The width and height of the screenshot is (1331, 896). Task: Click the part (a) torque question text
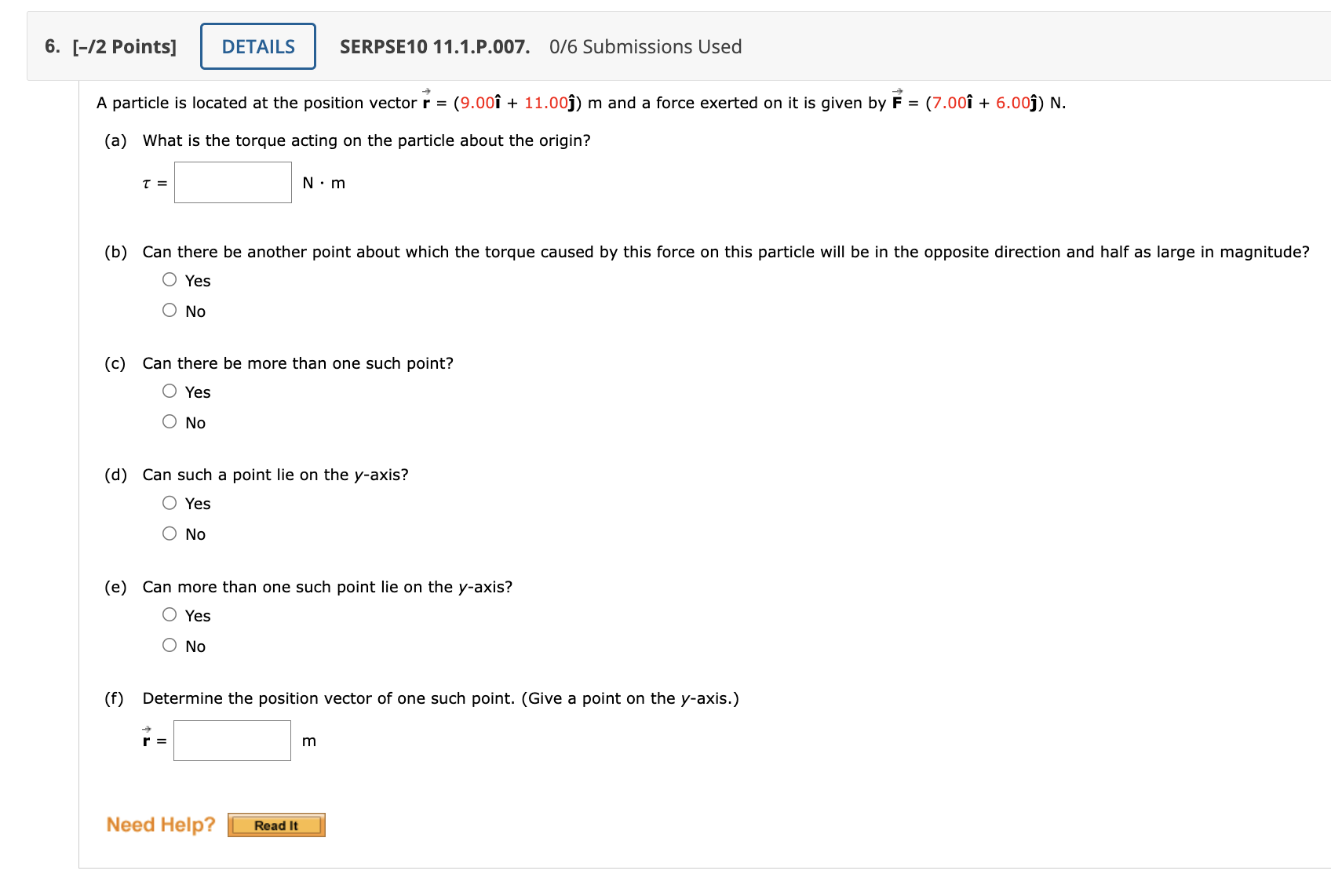coord(366,140)
